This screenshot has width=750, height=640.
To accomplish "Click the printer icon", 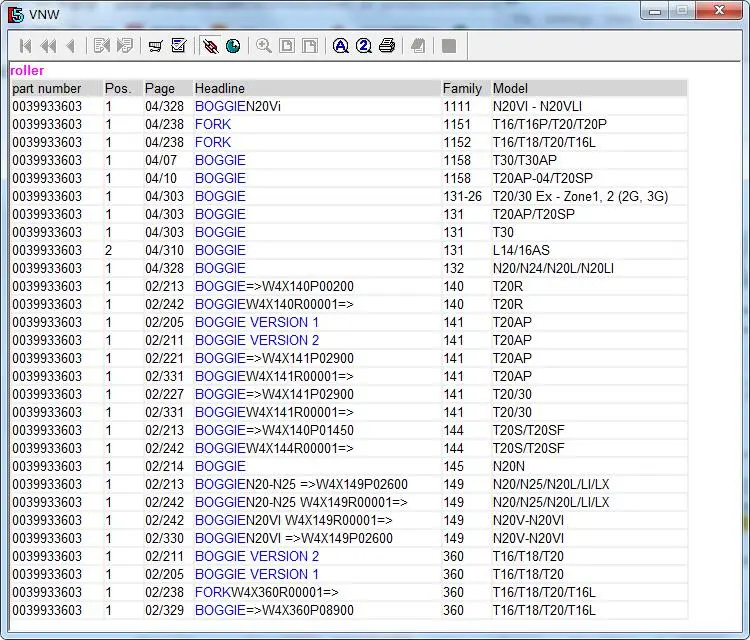I will [387, 46].
